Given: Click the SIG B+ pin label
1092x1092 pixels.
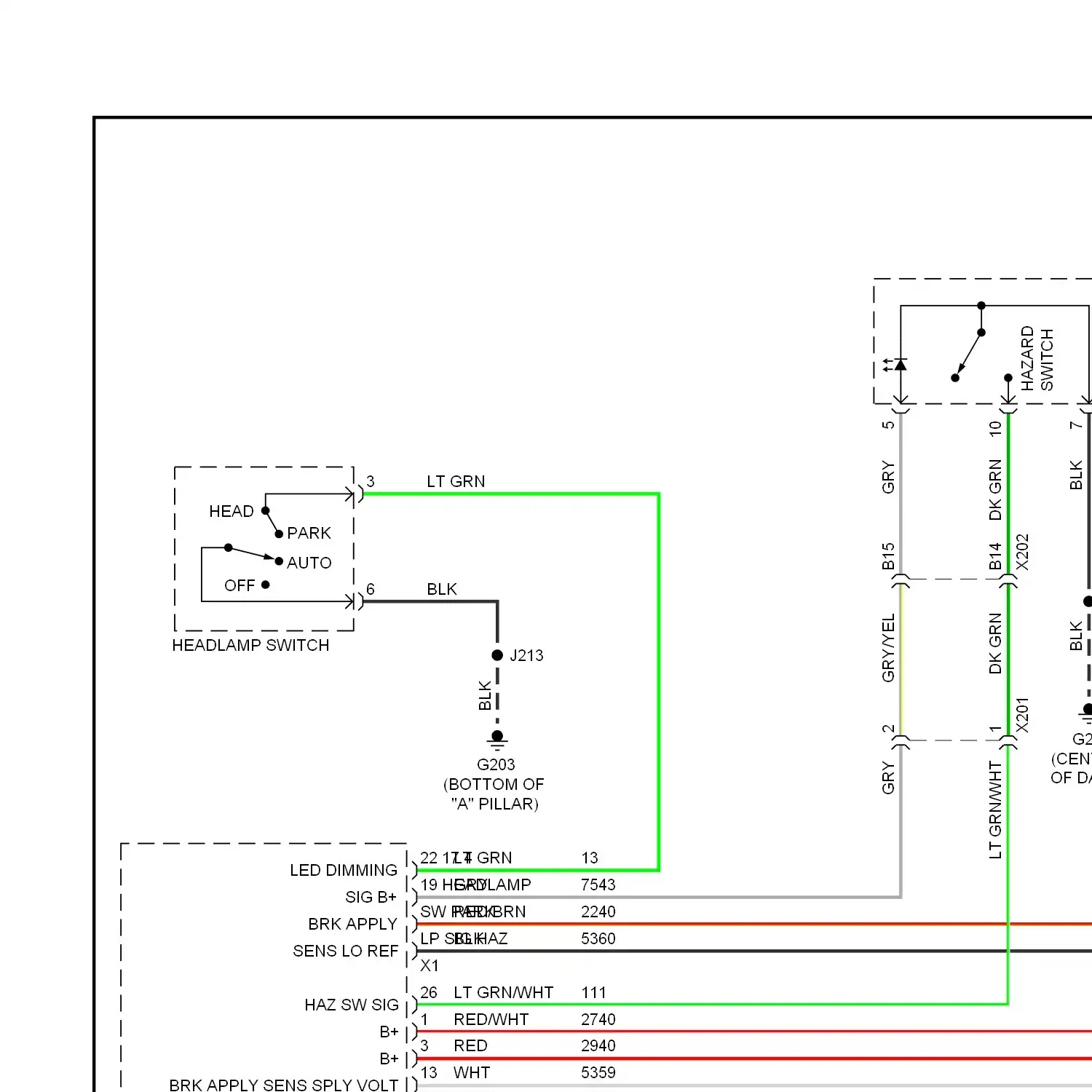Looking at the screenshot, I should tap(371, 897).
